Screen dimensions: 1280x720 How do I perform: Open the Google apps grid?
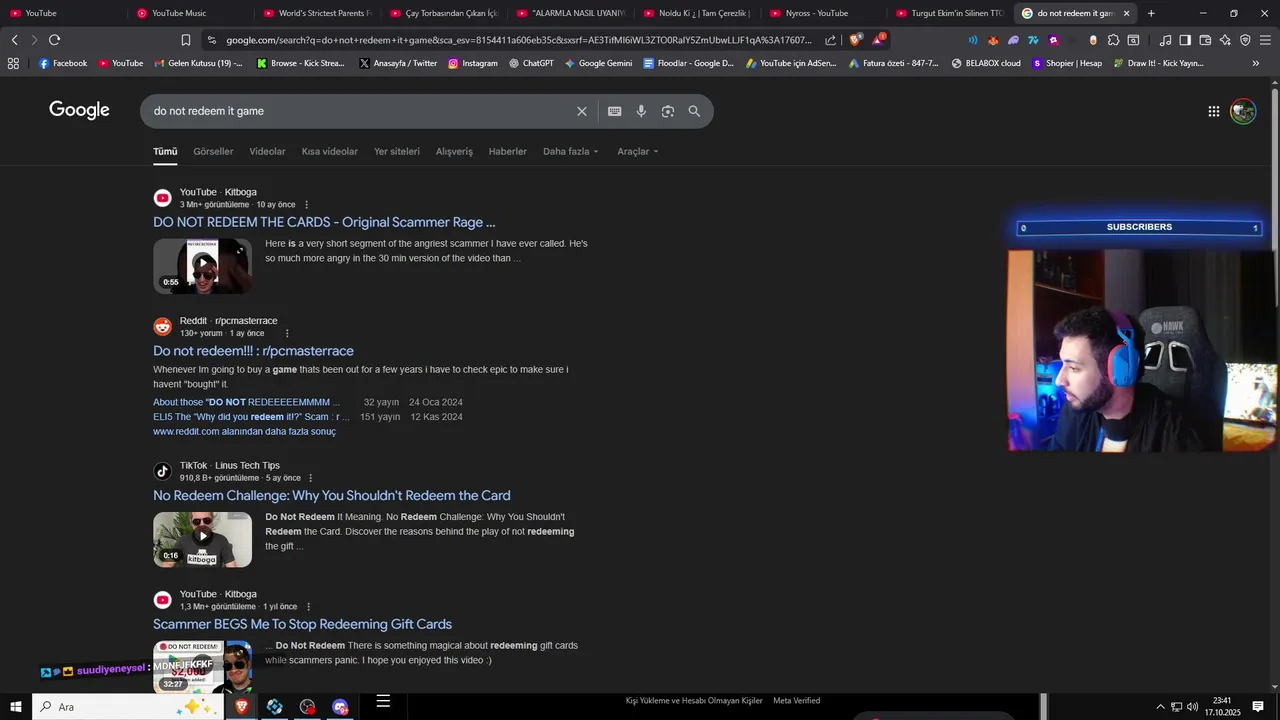click(1213, 112)
